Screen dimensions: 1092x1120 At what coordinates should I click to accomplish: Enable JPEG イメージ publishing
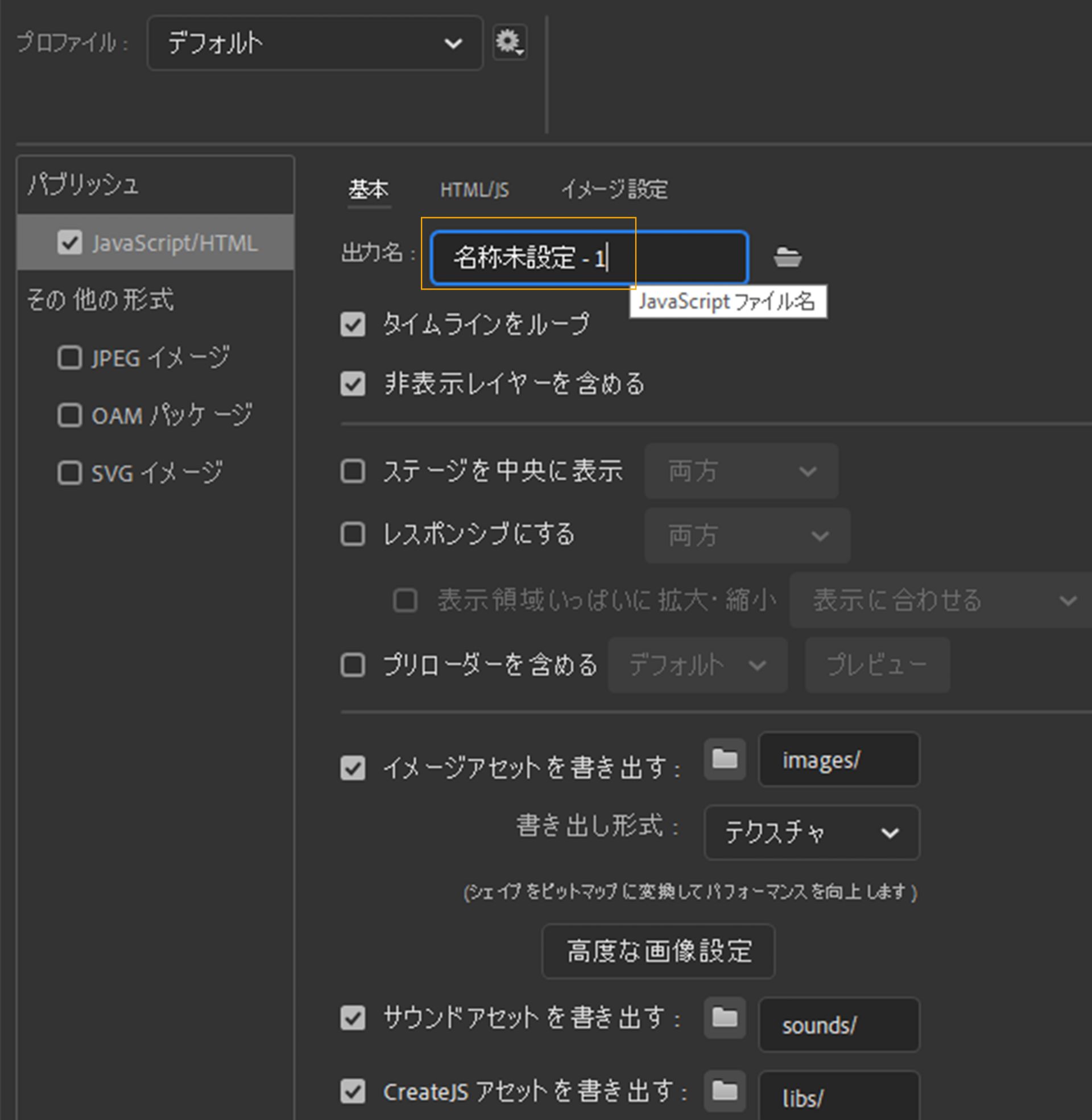(69, 357)
